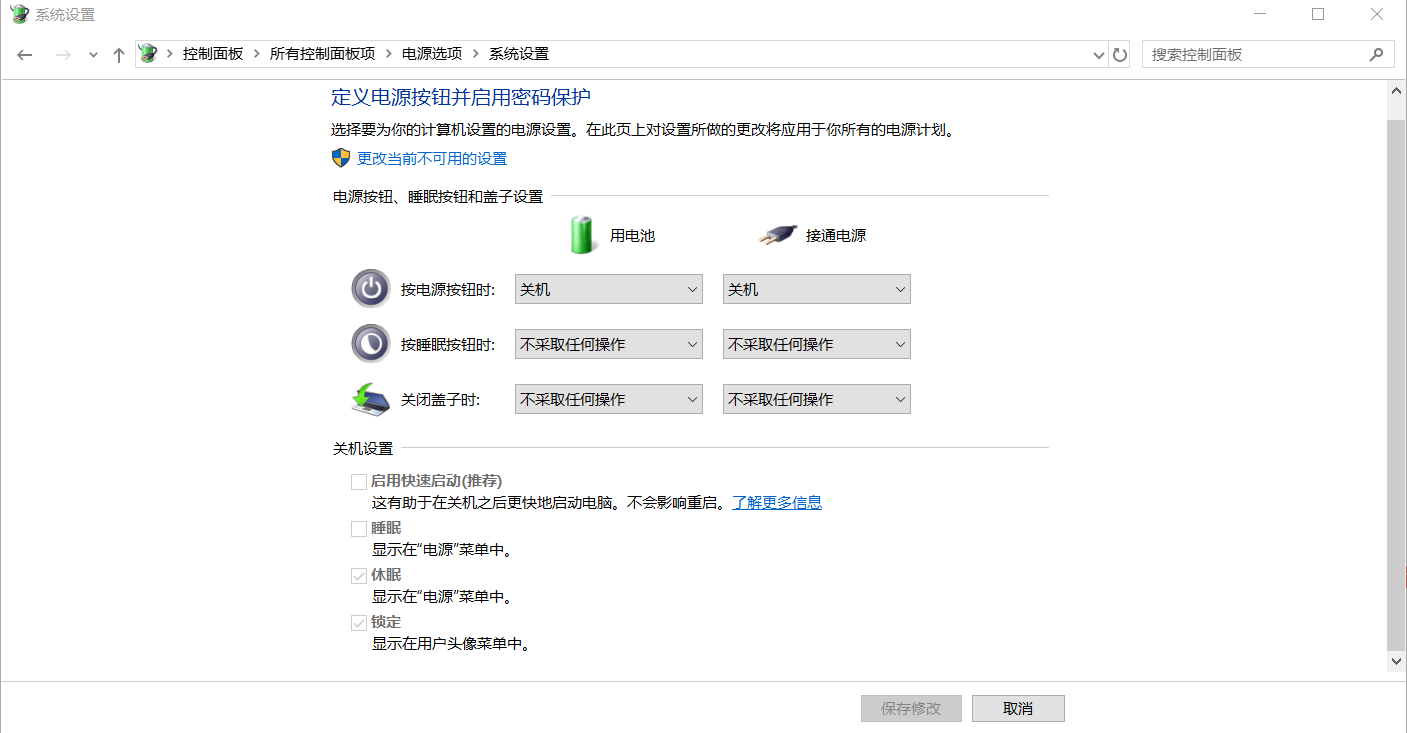Click 更改当前不可用的设置 link

coord(432,158)
